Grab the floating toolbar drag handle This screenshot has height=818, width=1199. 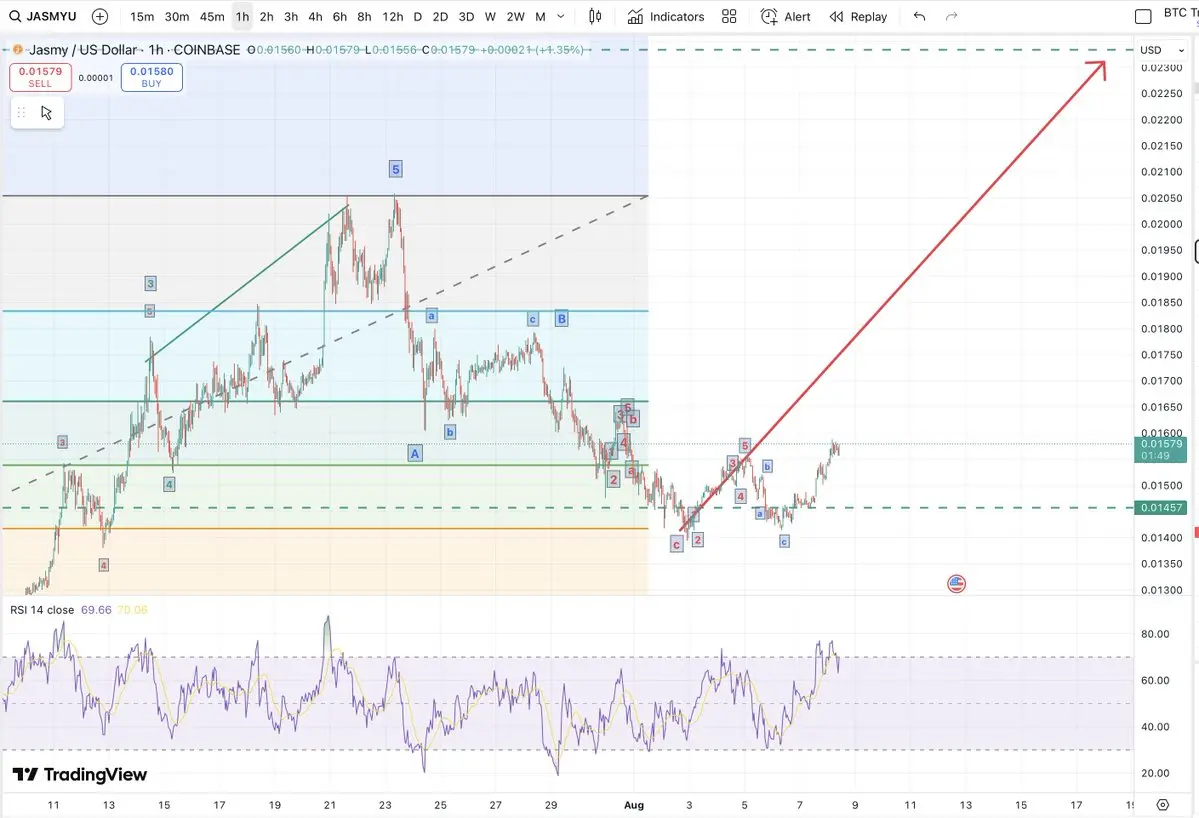(21, 112)
